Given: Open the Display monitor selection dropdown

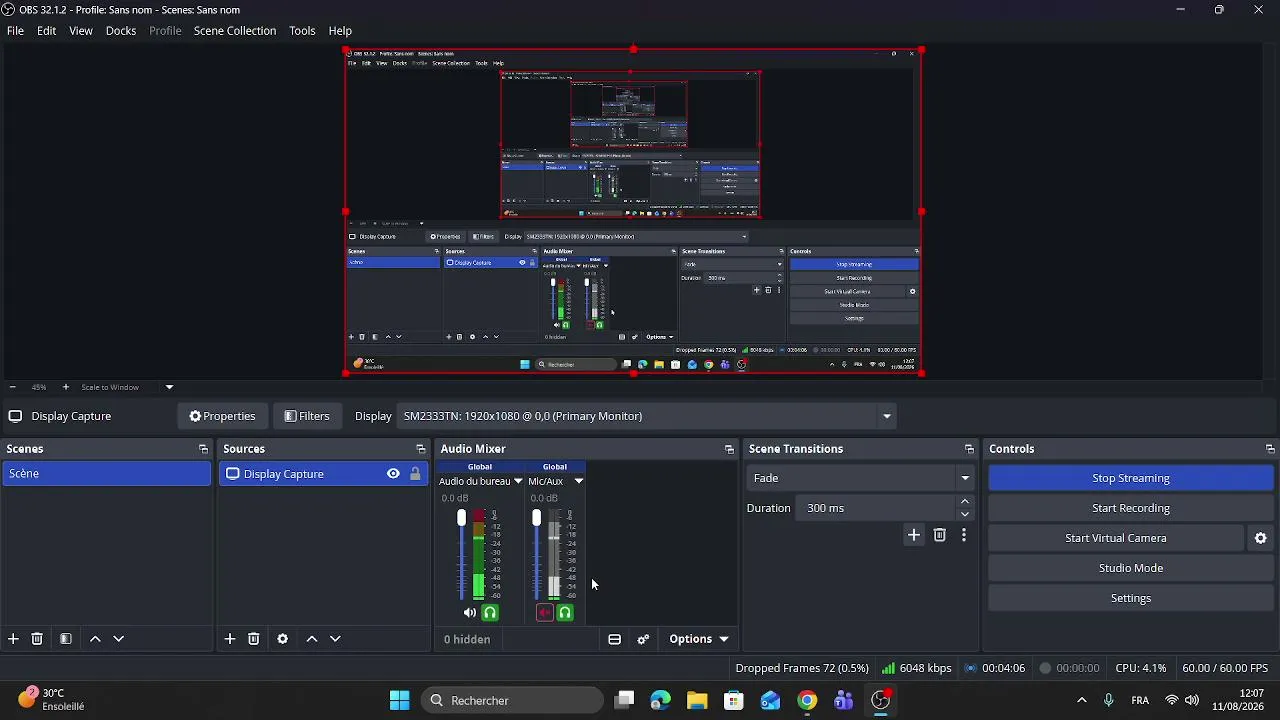Looking at the screenshot, I should click(x=887, y=416).
